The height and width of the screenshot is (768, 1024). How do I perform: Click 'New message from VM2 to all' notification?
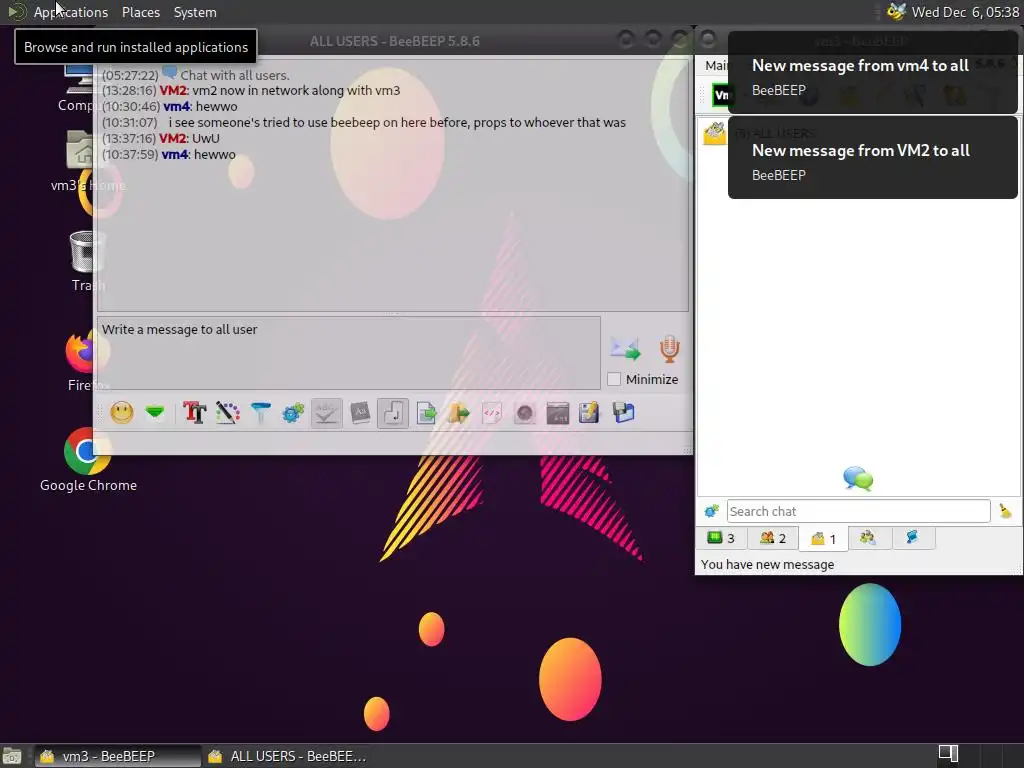872,158
